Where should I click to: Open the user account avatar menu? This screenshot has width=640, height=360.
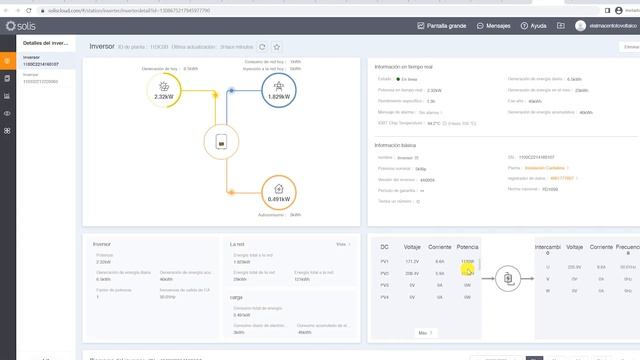click(580, 26)
